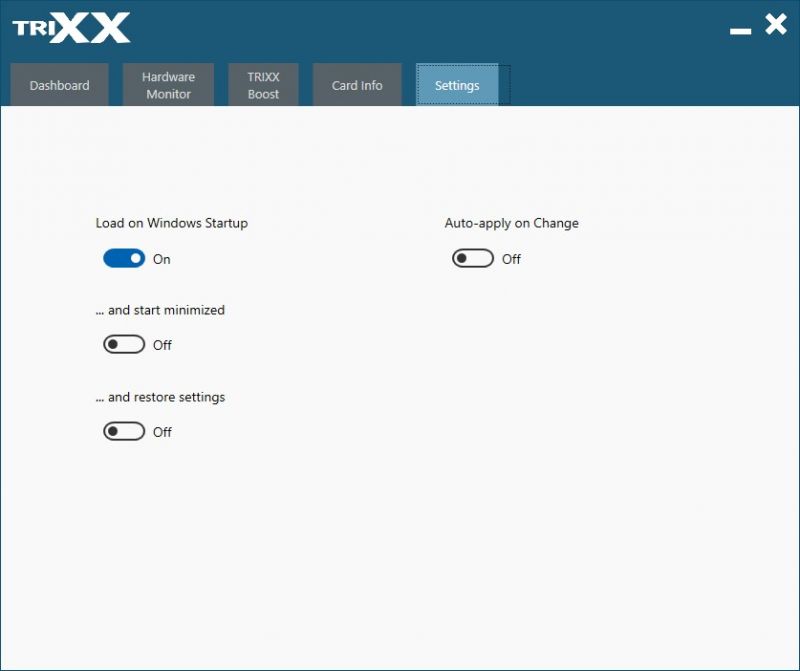Click the 'On' status text

pos(162,259)
